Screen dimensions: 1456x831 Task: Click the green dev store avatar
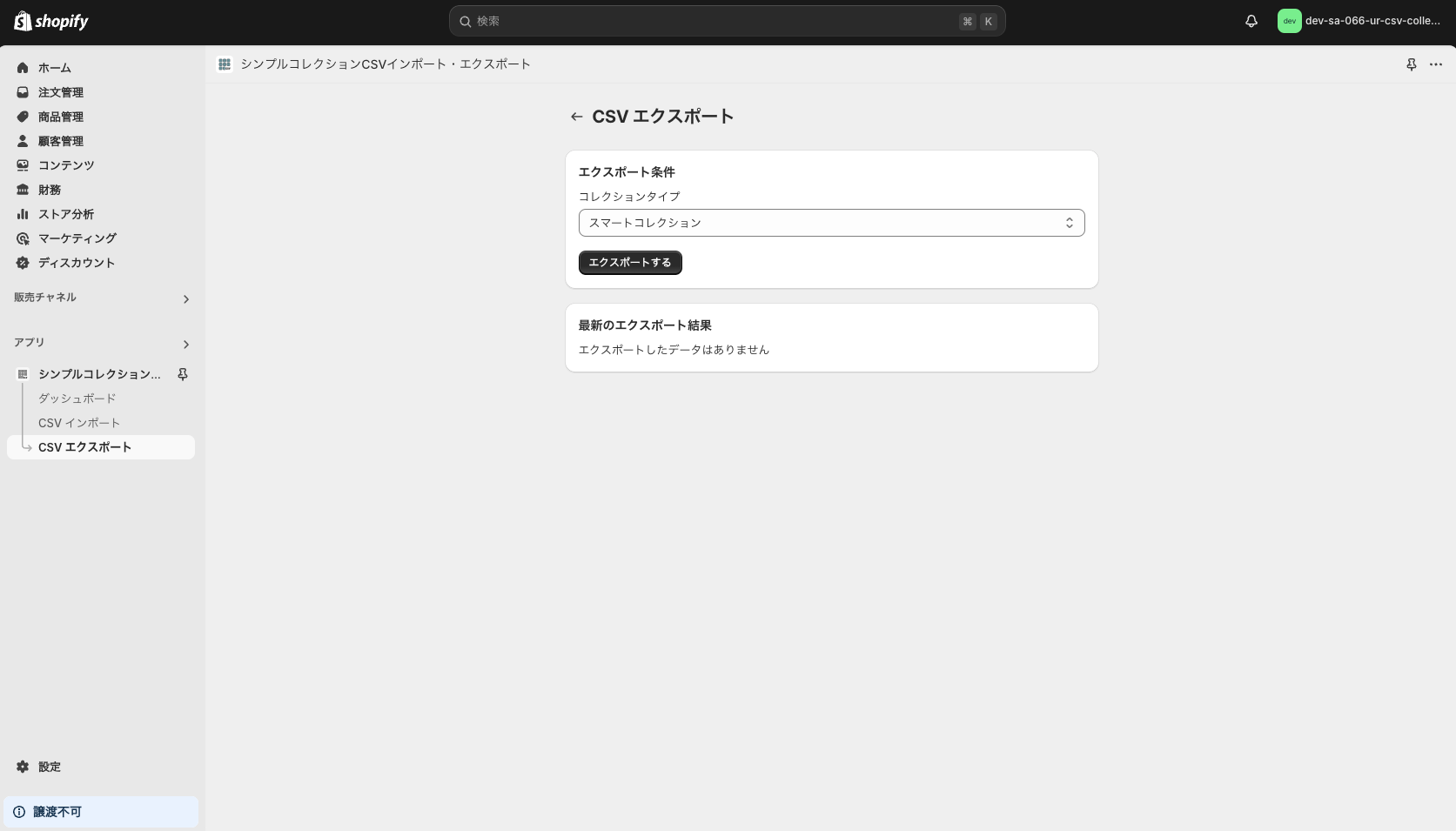pyautogui.click(x=1289, y=21)
